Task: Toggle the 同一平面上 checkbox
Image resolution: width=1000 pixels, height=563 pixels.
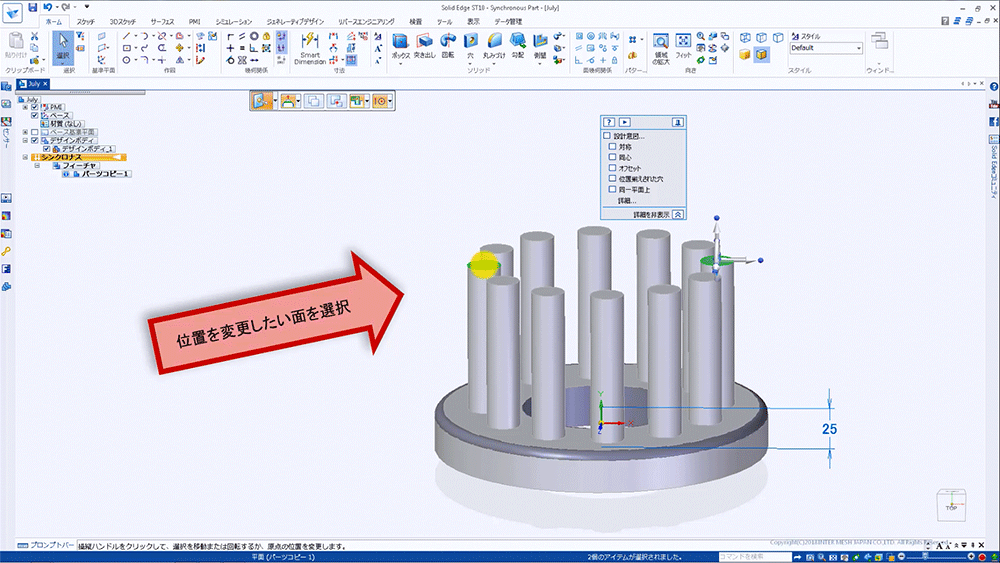Action: coord(612,189)
